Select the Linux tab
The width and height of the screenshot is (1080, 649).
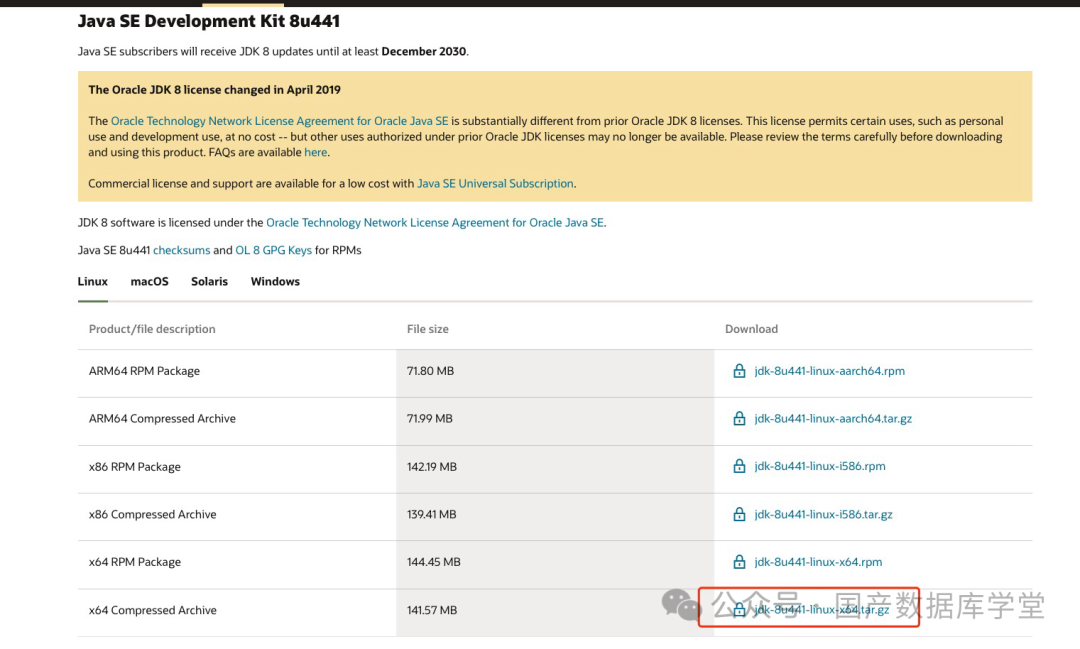coord(92,281)
